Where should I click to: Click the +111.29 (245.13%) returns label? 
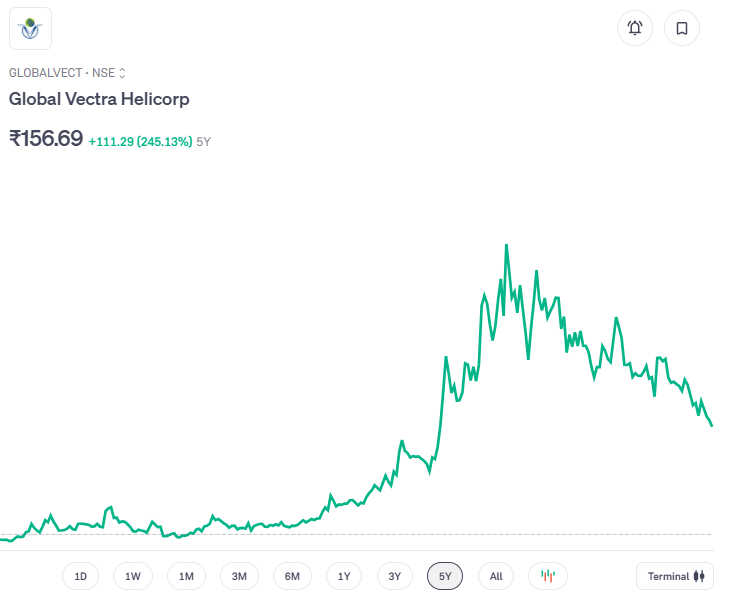(x=140, y=142)
